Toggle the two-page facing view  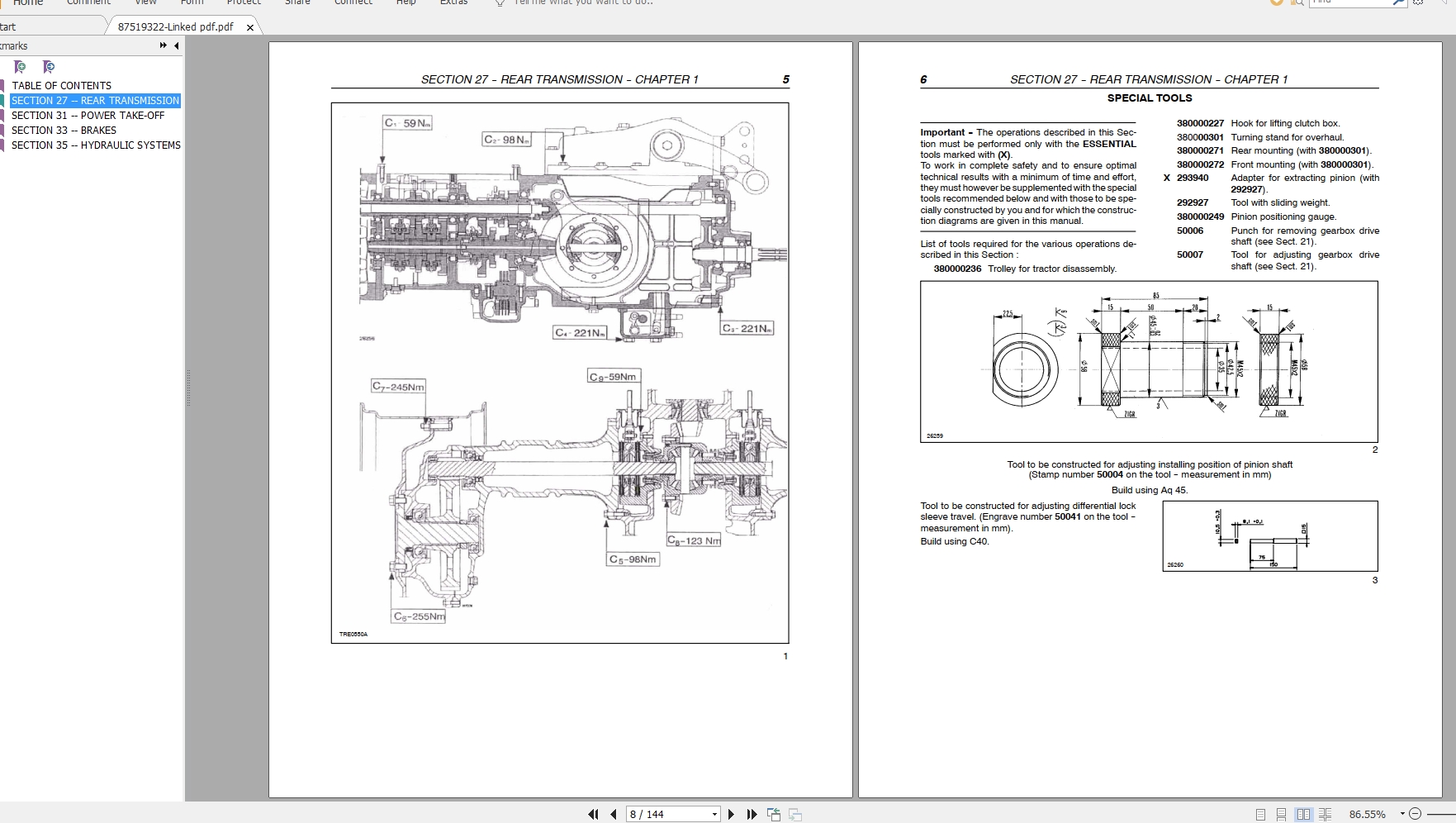click(1303, 814)
